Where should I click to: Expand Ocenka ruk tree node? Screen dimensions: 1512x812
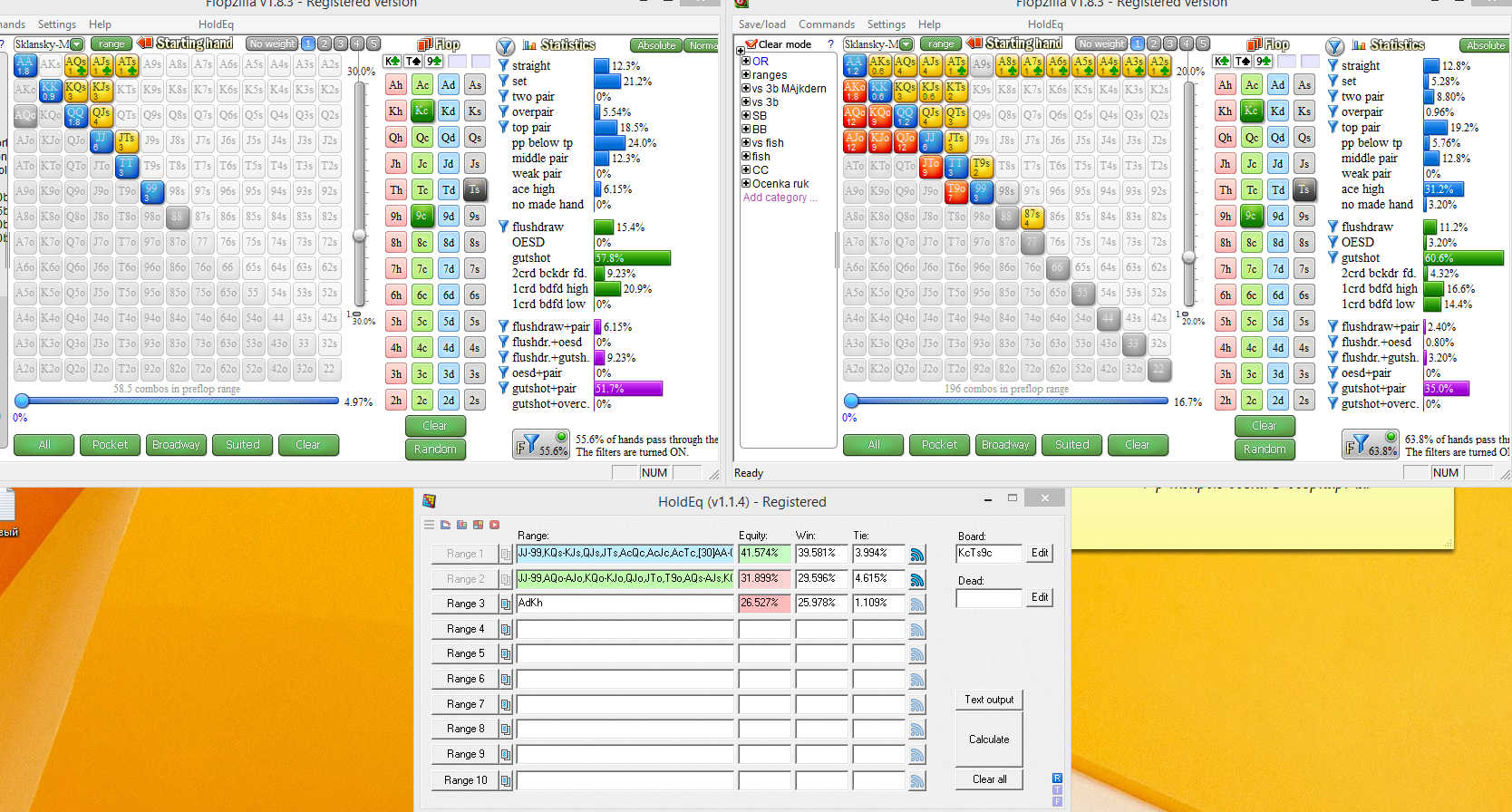click(x=746, y=183)
